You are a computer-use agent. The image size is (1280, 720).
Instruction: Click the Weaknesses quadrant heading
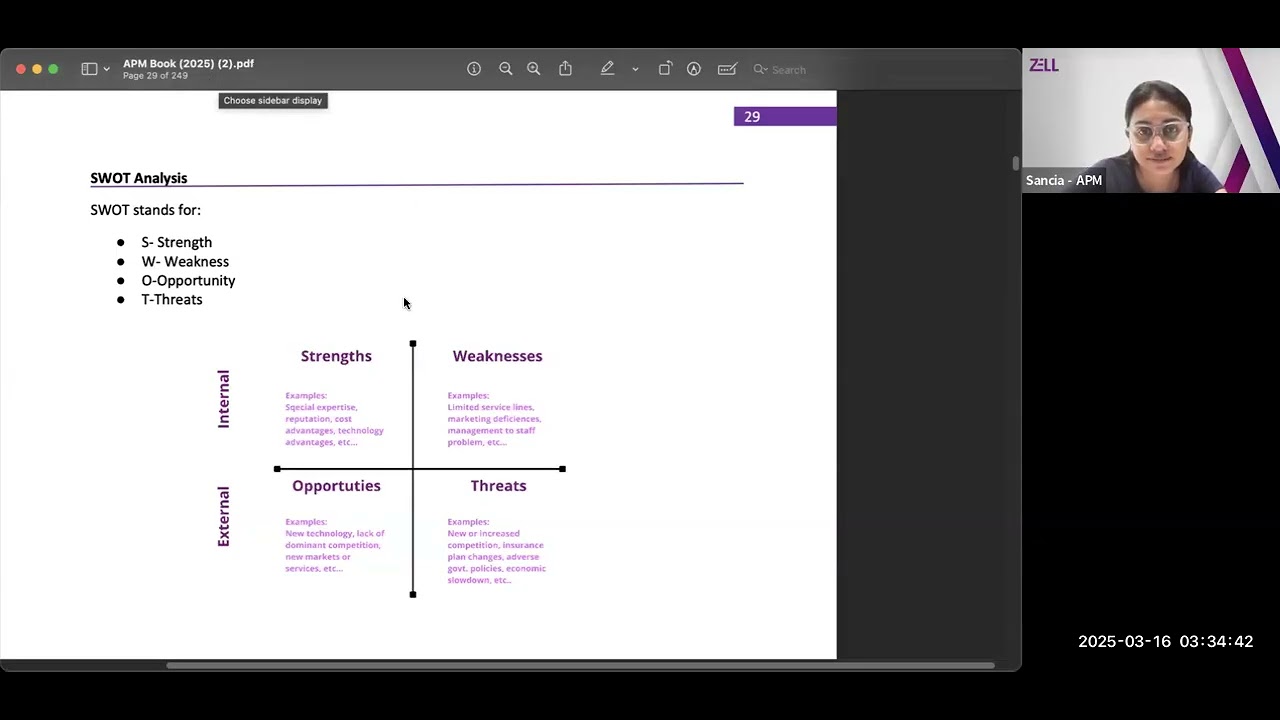pos(498,356)
